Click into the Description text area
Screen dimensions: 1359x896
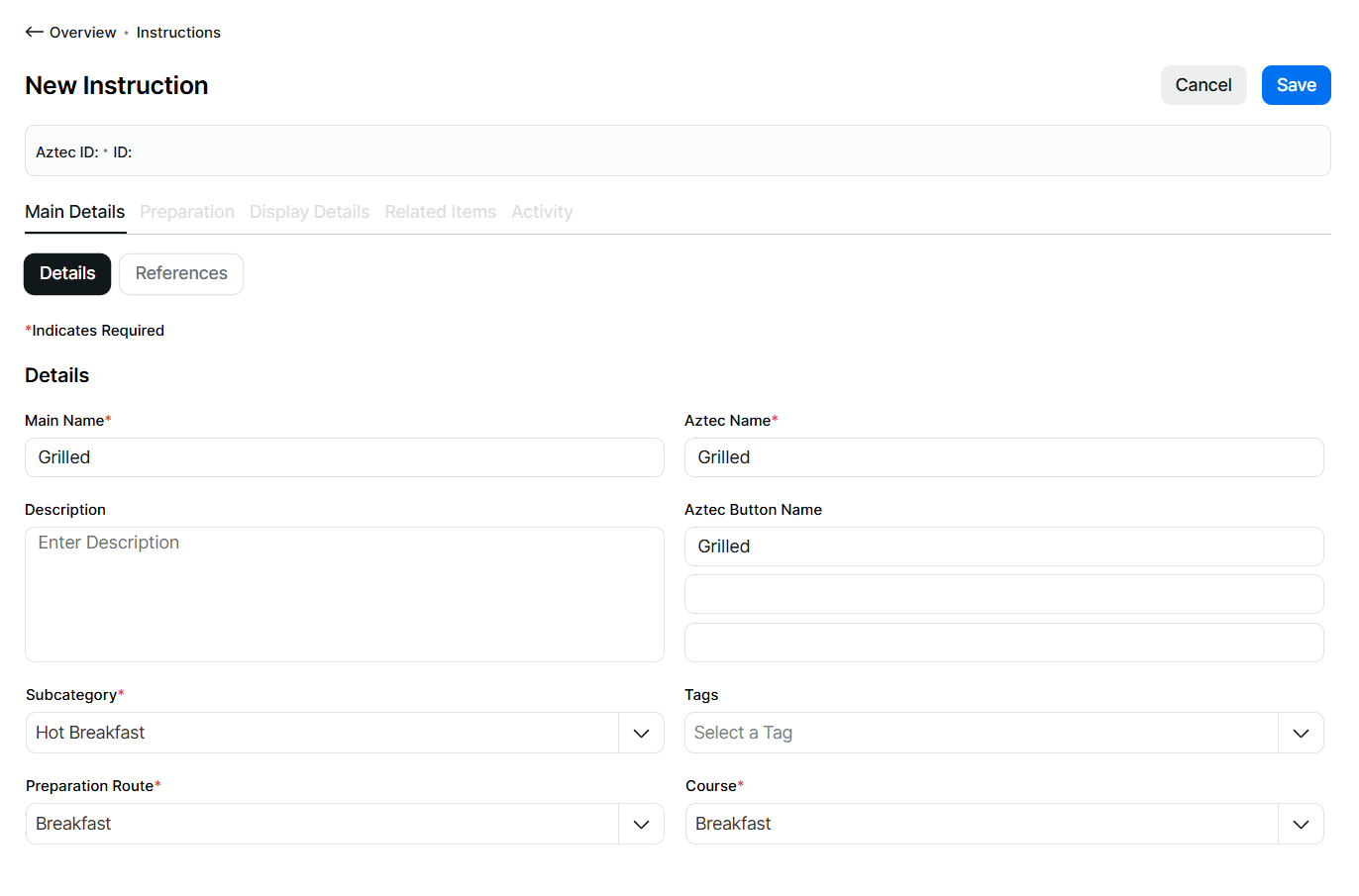point(344,594)
